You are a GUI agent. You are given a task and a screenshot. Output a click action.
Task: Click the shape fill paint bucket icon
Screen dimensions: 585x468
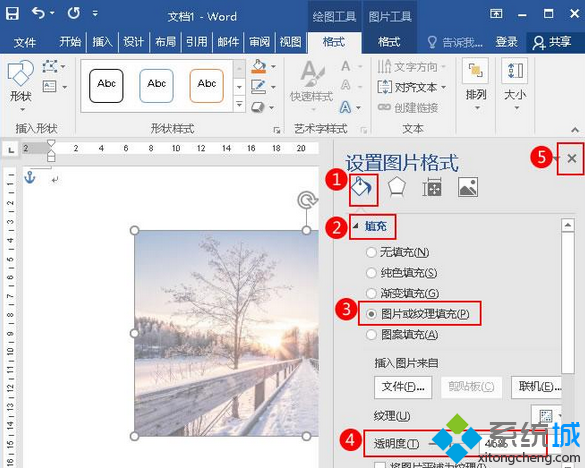click(x=259, y=67)
